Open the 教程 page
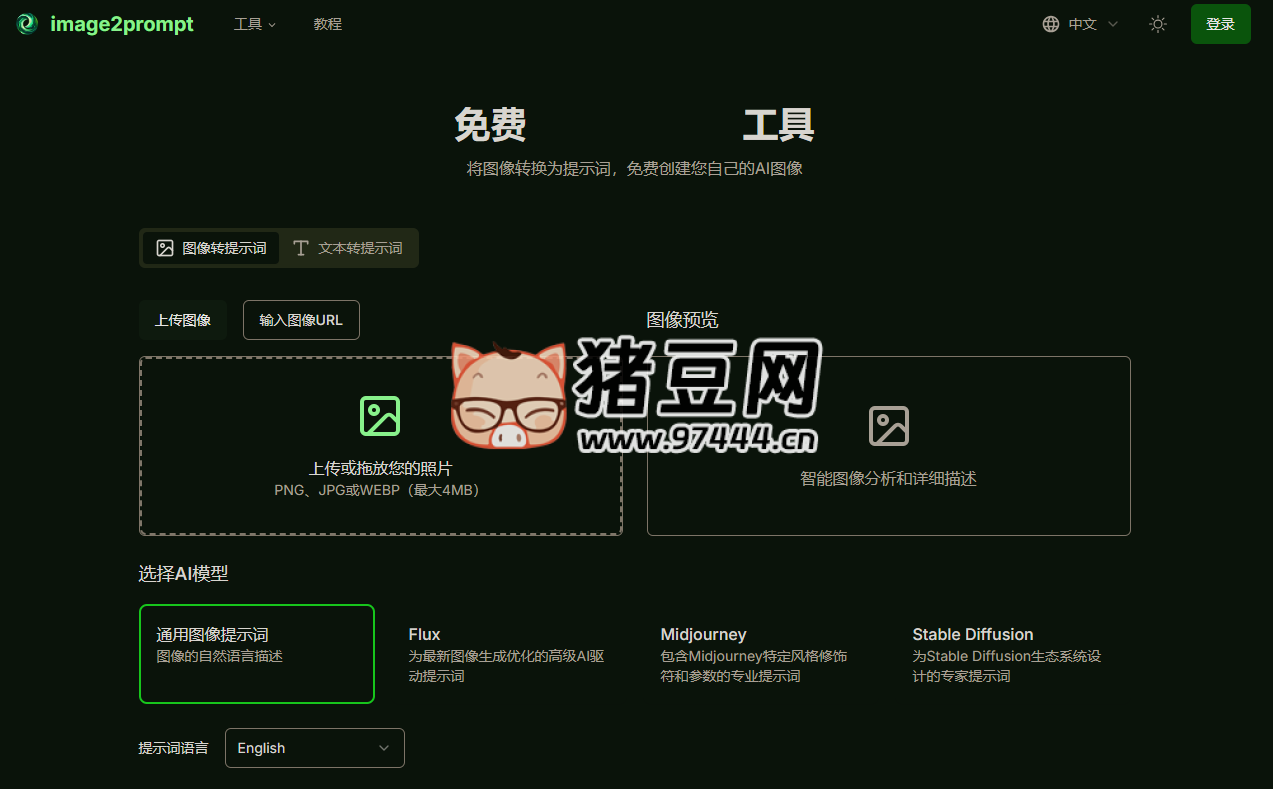 pos(328,24)
